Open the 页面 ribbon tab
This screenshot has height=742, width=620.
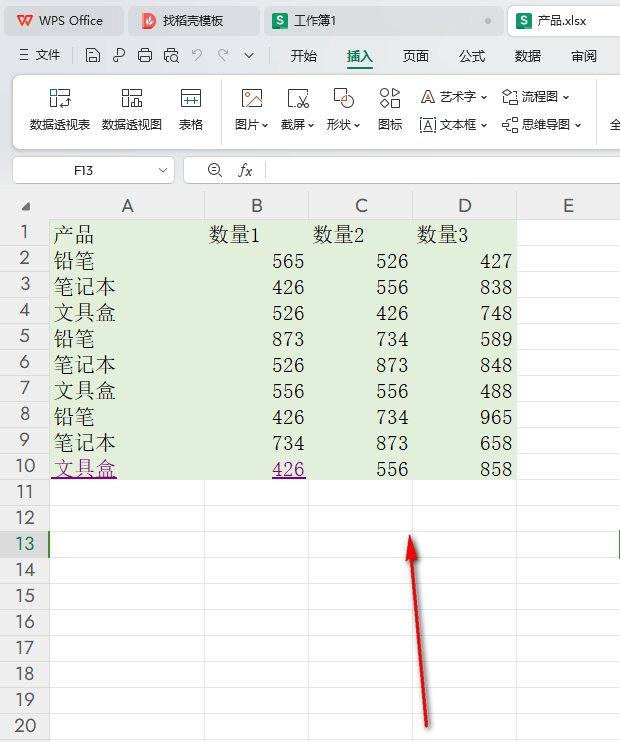416,56
